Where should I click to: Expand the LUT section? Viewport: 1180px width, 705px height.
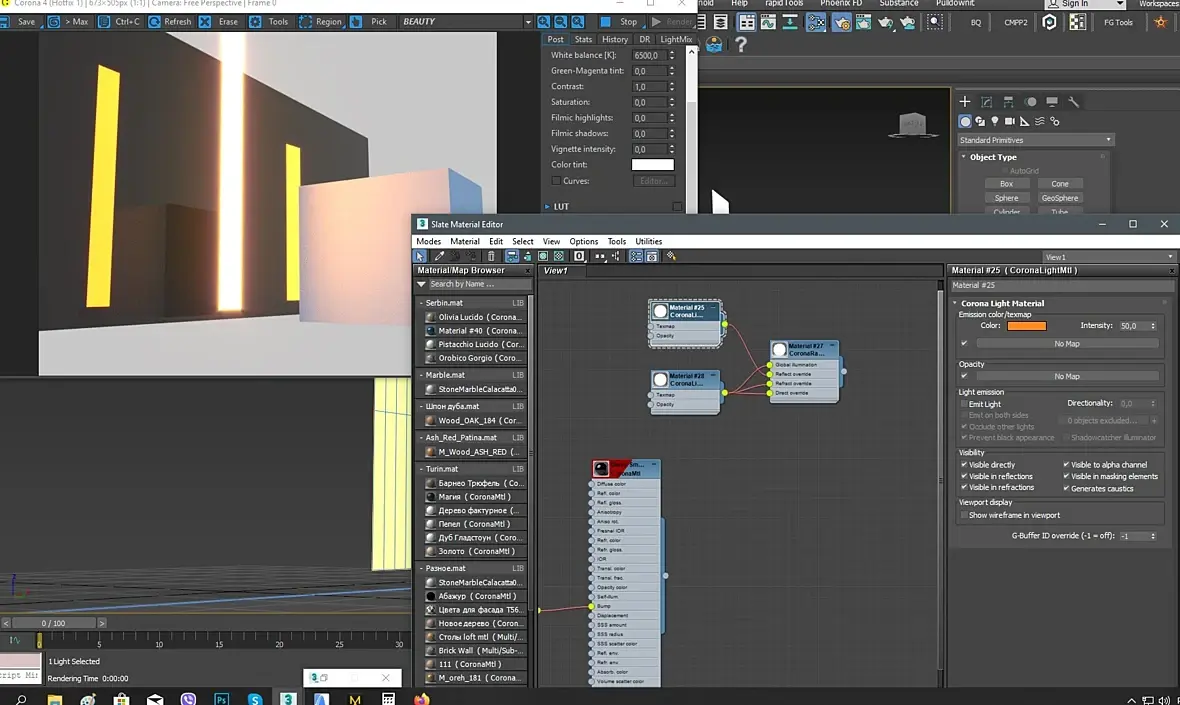(547, 206)
